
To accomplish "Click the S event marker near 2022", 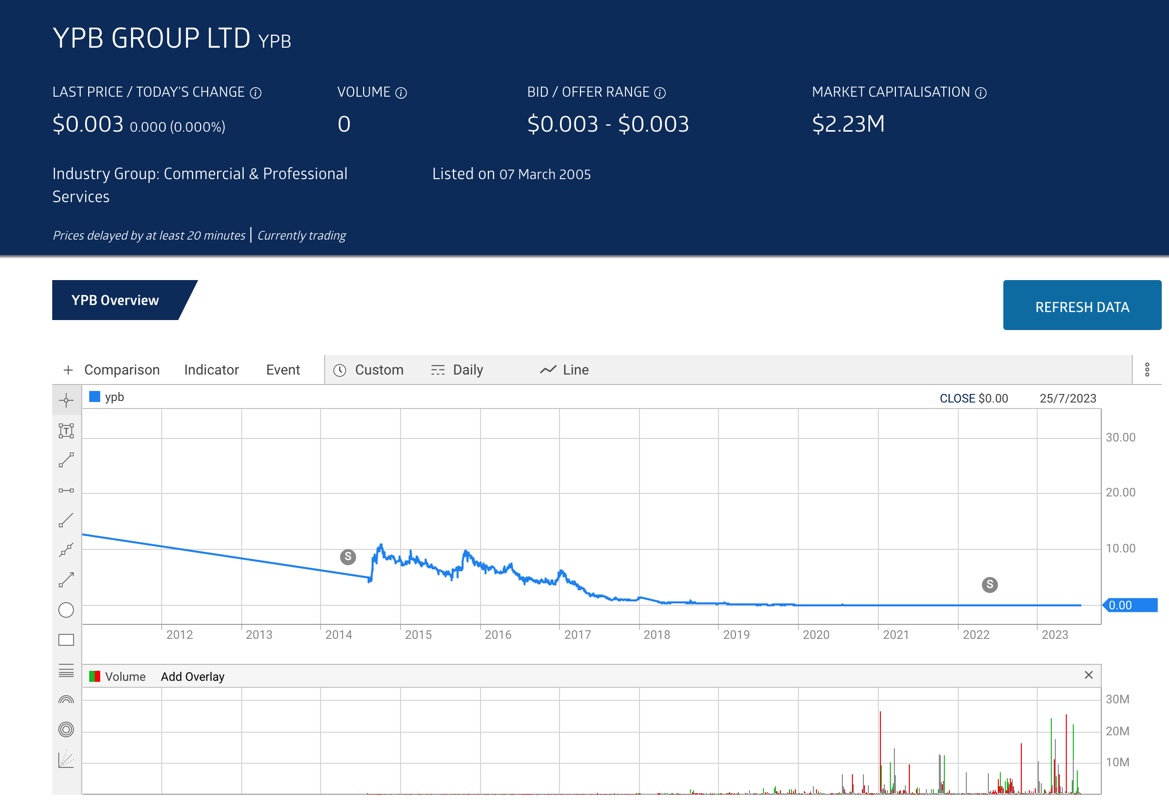I will click(x=990, y=585).
